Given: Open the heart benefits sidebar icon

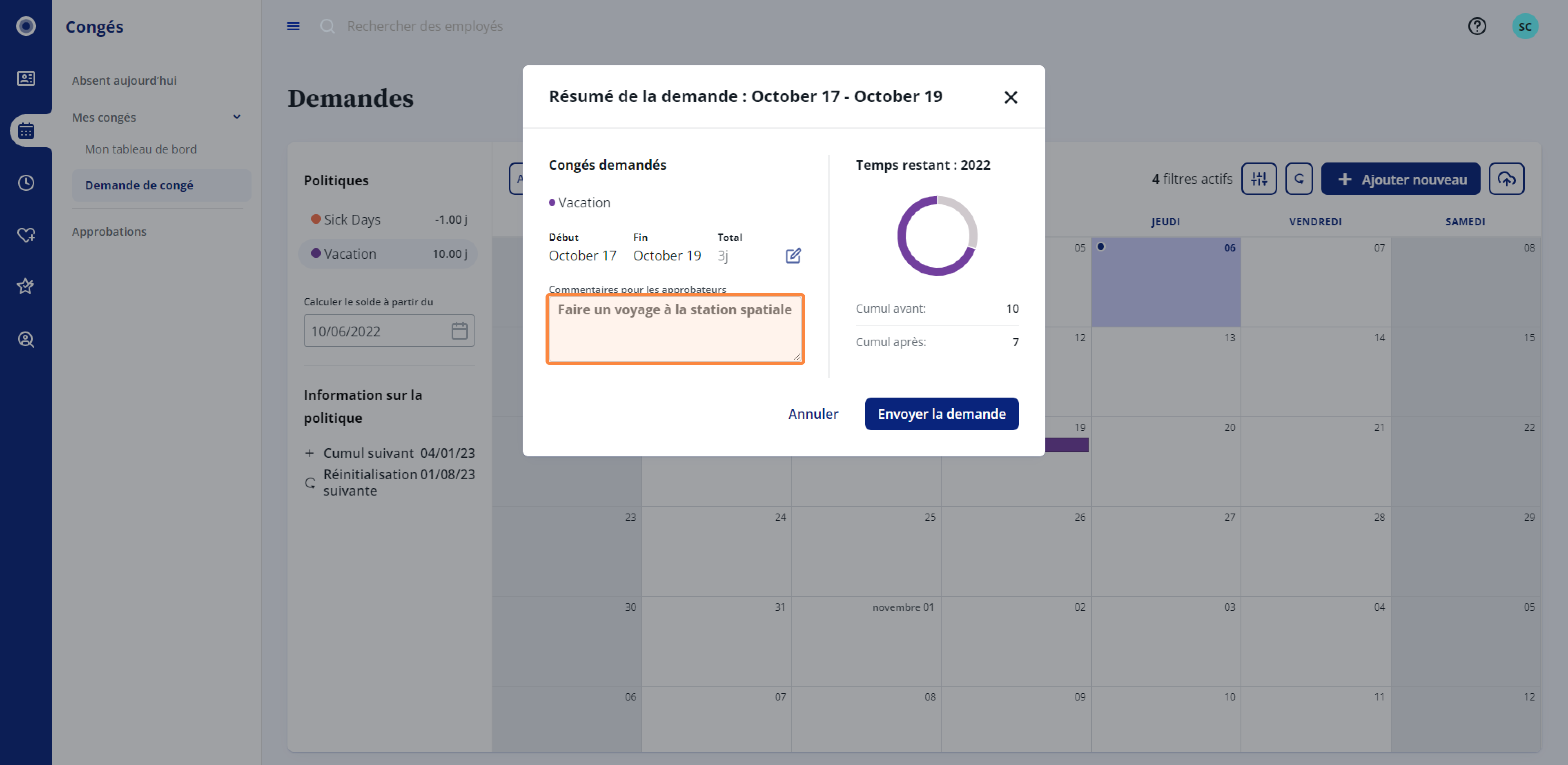Looking at the screenshot, I should [x=26, y=235].
